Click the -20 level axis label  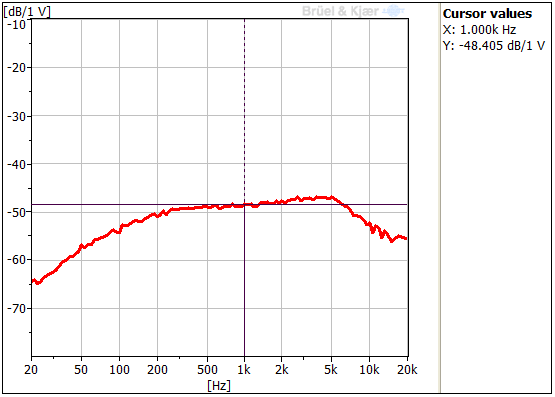(17, 67)
